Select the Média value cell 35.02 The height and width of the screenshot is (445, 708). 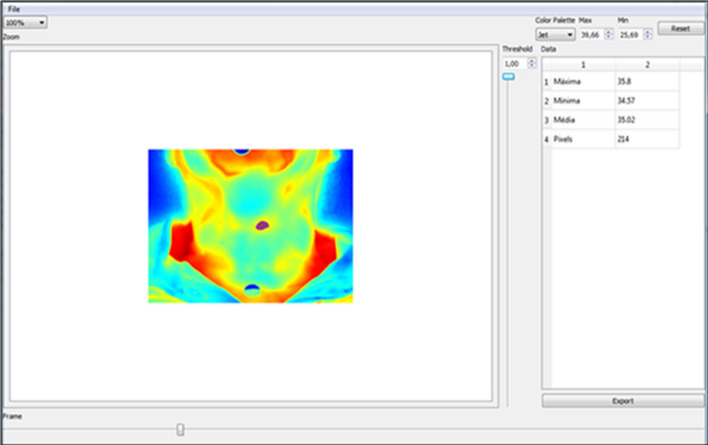pyautogui.click(x=646, y=120)
